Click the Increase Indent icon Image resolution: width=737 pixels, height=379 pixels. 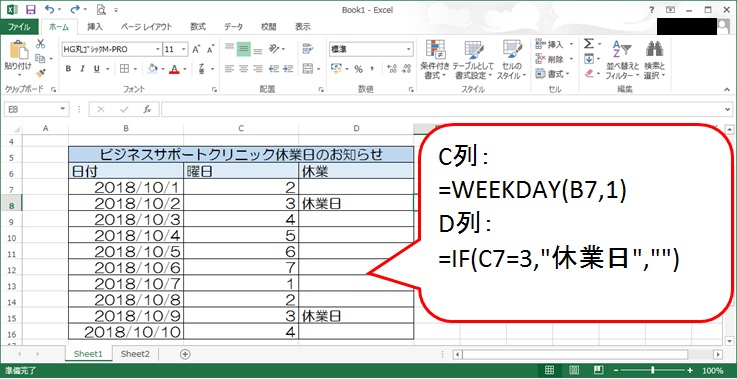(288, 69)
